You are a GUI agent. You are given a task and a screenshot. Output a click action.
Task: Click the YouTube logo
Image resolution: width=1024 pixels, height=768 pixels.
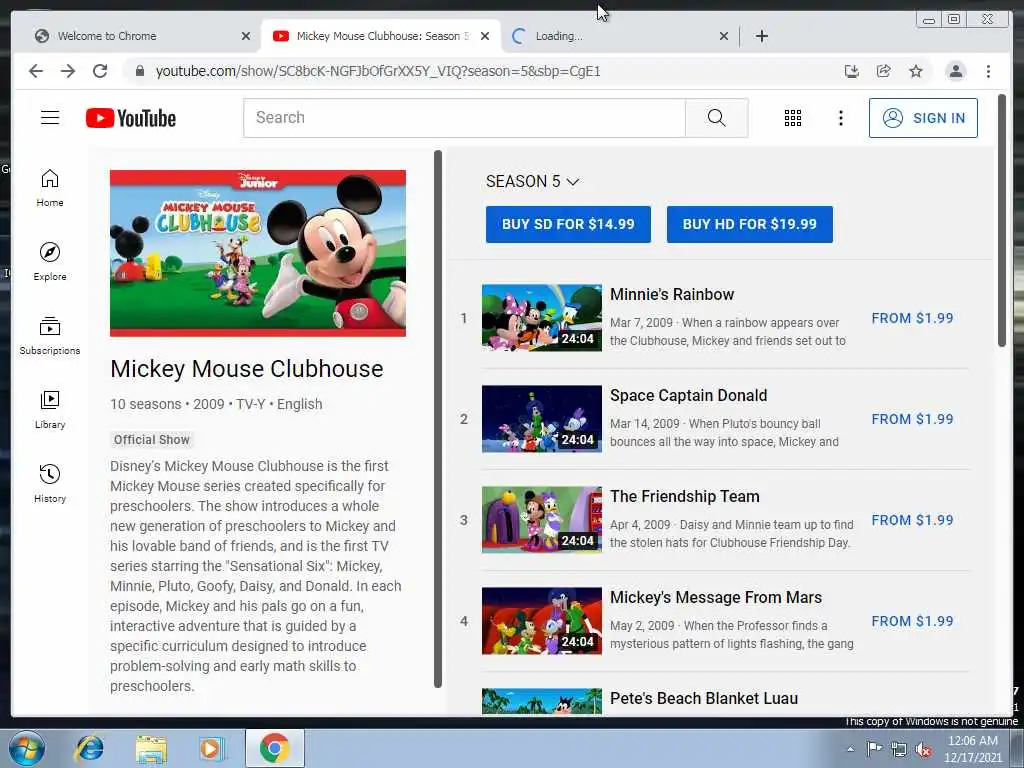tap(131, 118)
